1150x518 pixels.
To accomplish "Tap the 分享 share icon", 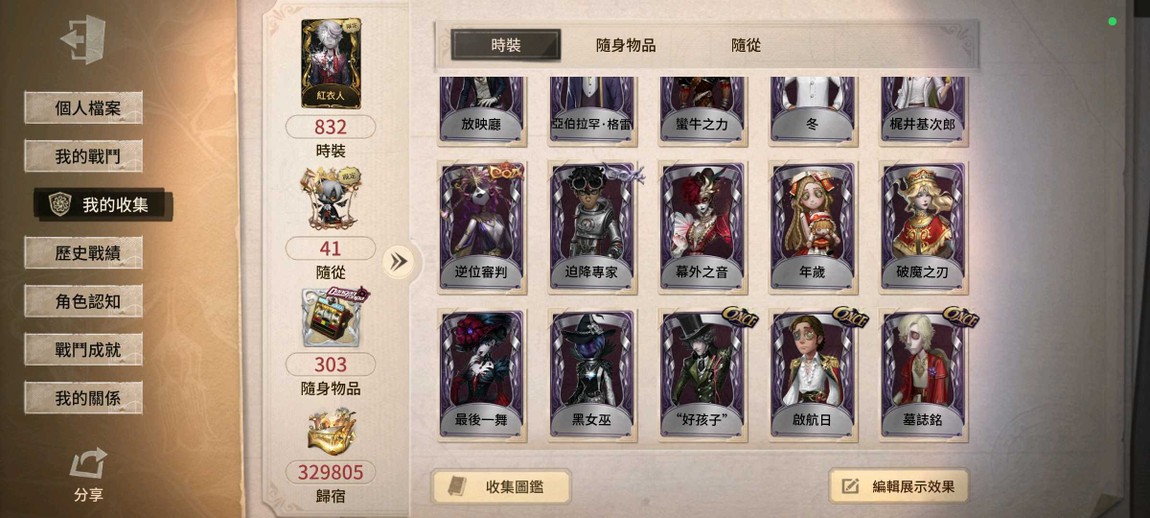I will click(88, 465).
